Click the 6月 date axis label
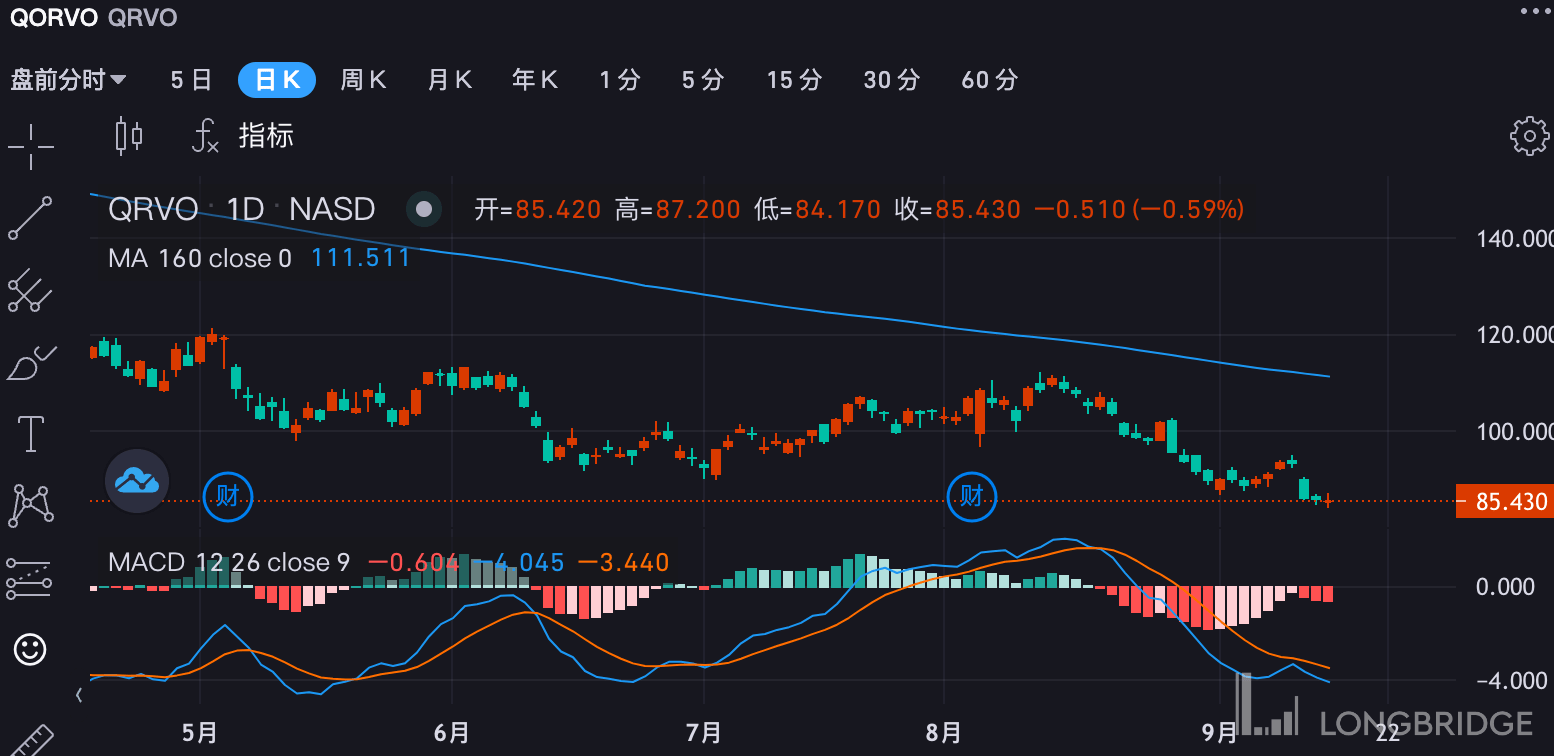1554x756 pixels. [452, 733]
